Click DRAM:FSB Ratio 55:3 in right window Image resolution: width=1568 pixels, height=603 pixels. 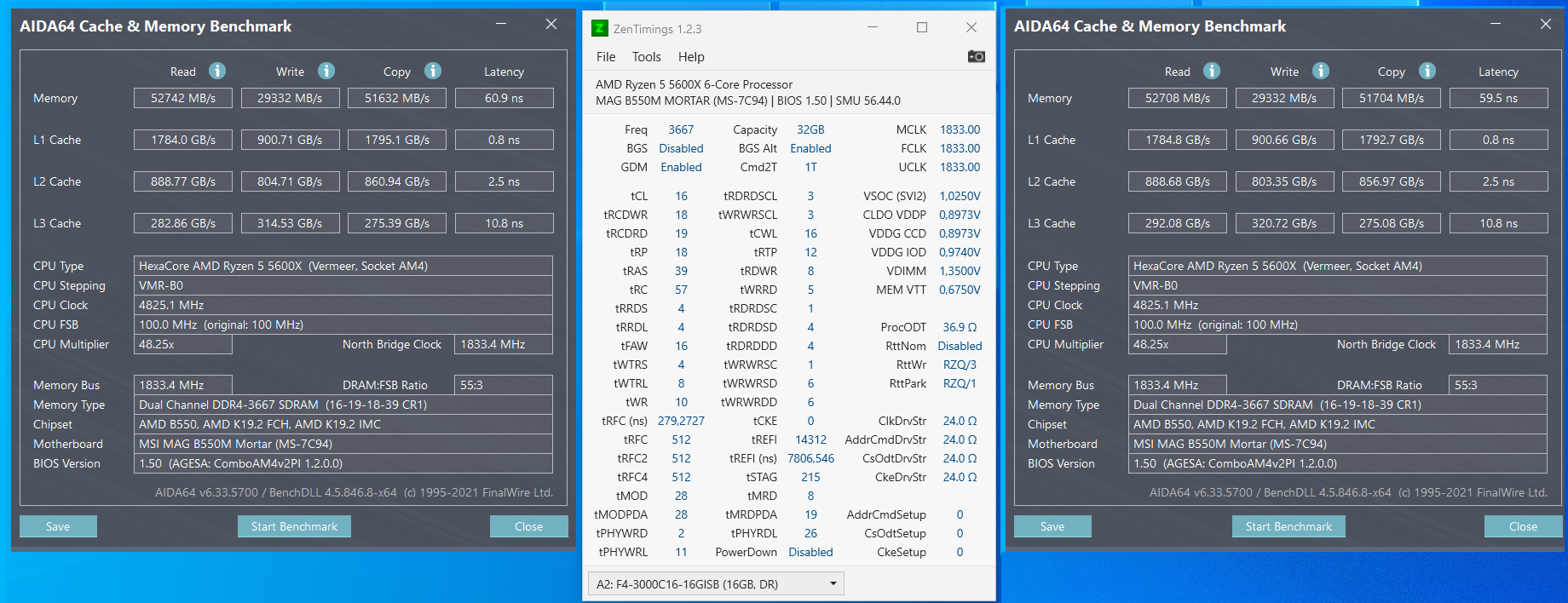click(x=1498, y=385)
